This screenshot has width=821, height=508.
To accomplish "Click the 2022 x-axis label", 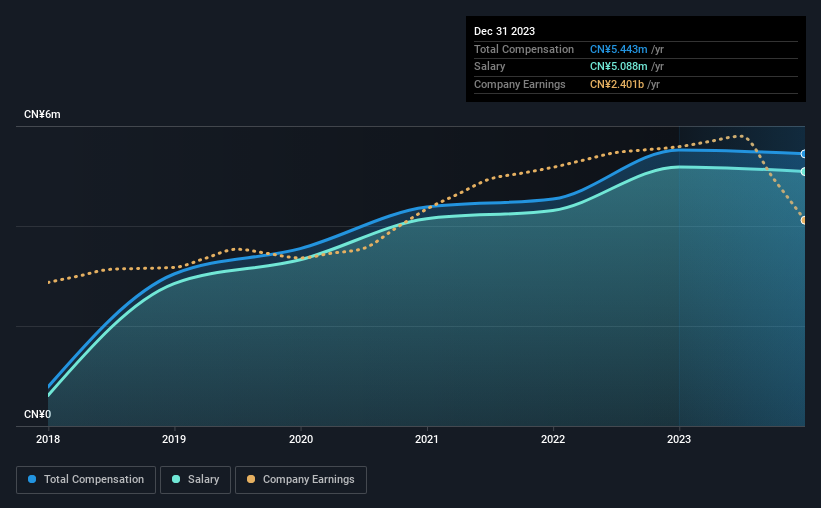I will (x=553, y=439).
